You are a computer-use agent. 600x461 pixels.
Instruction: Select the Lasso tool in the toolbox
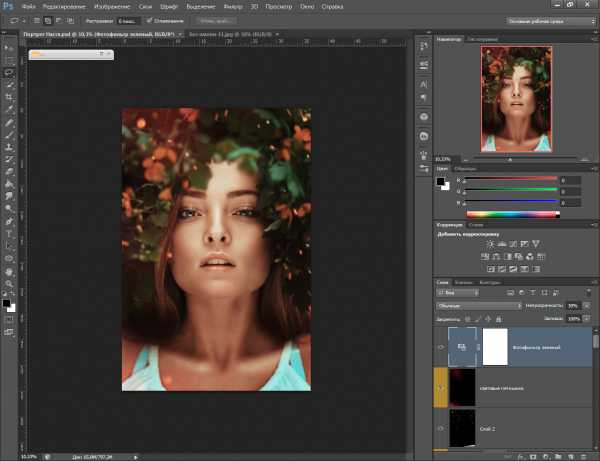9,72
